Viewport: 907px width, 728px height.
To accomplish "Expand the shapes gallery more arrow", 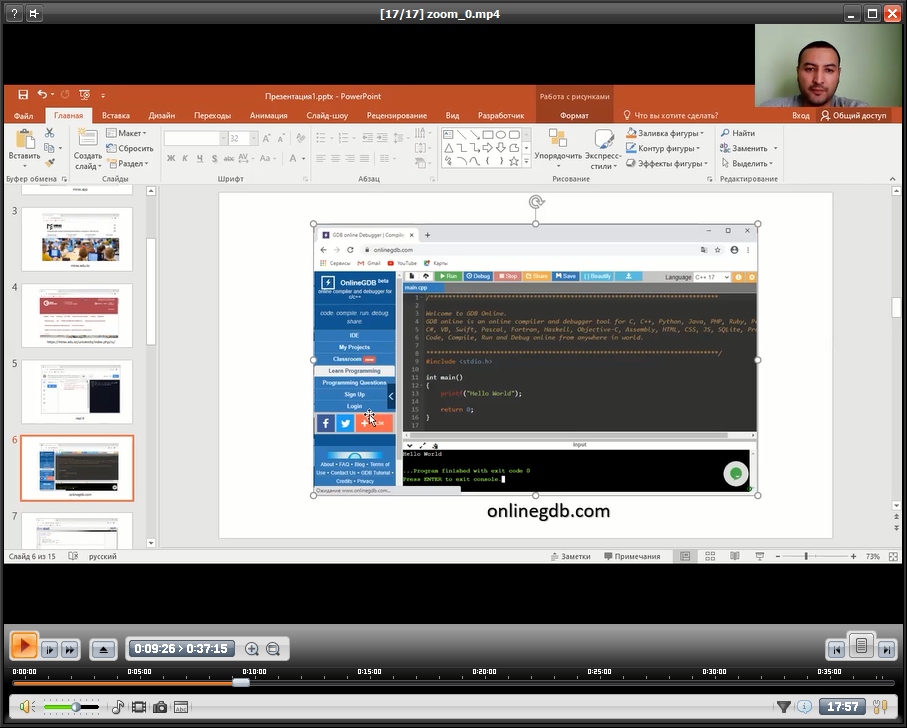I will tap(526, 162).
